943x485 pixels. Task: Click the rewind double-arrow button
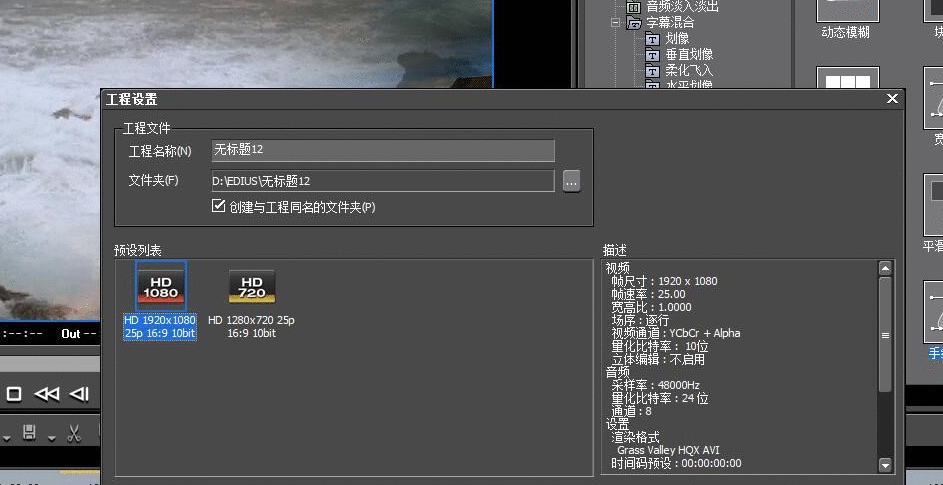coord(46,394)
